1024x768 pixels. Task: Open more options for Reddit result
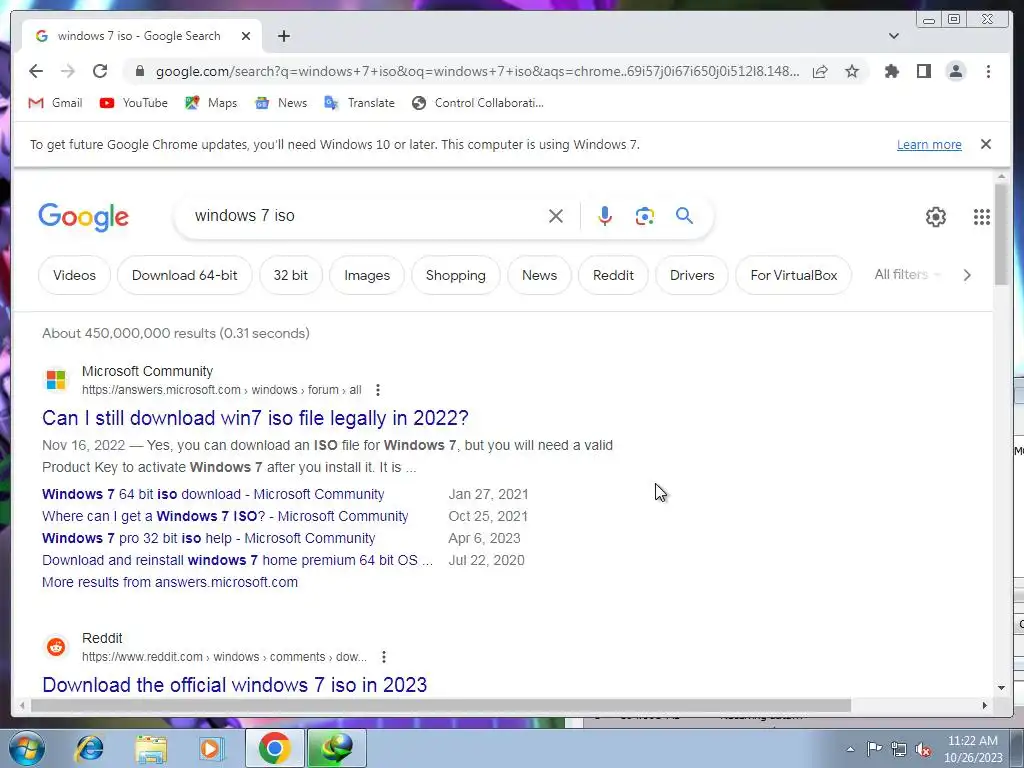pos(384,657)
